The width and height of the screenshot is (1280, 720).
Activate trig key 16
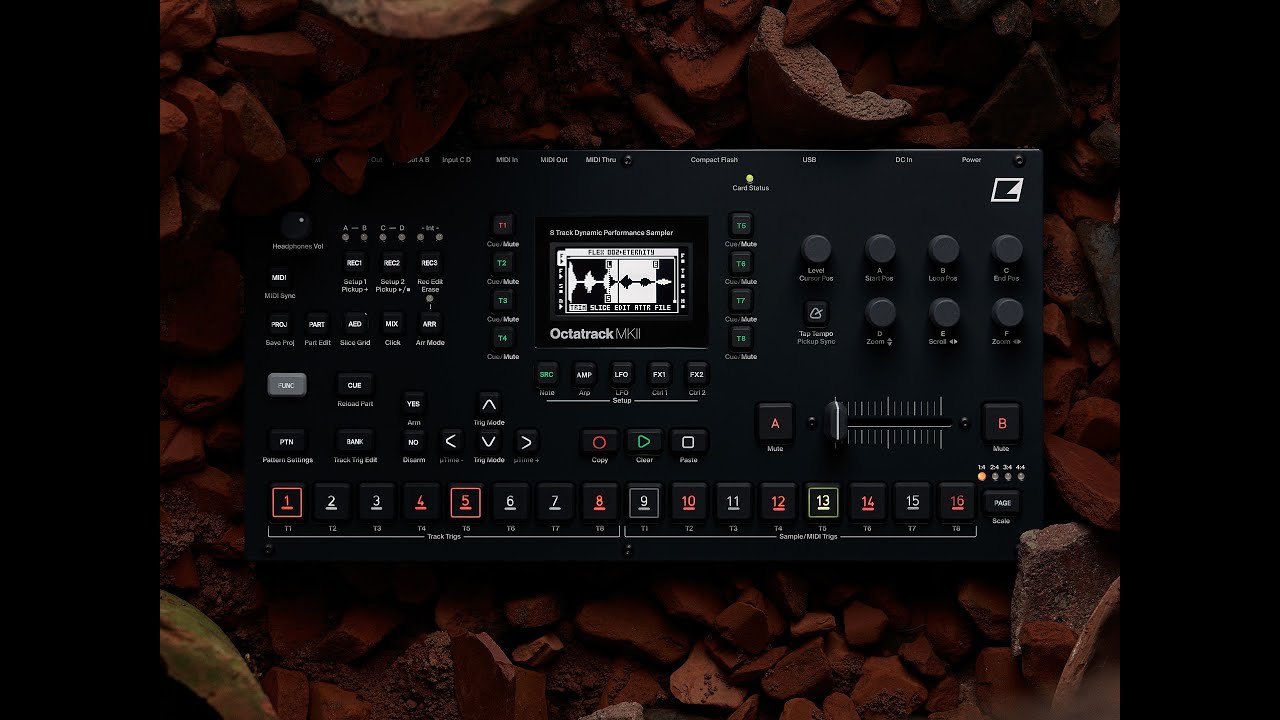click(x=957, y=502)
